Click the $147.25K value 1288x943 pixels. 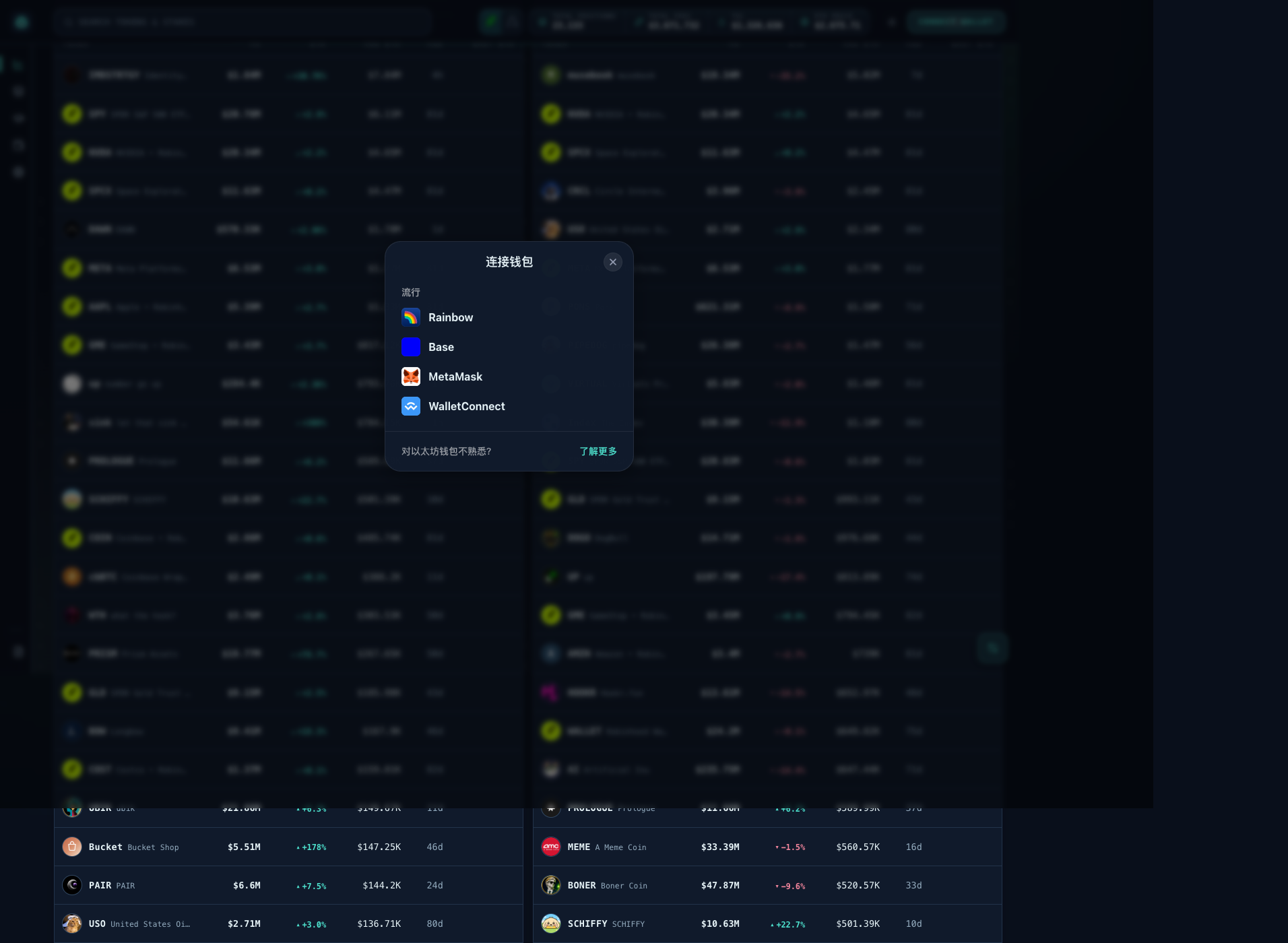click(379, 847)
